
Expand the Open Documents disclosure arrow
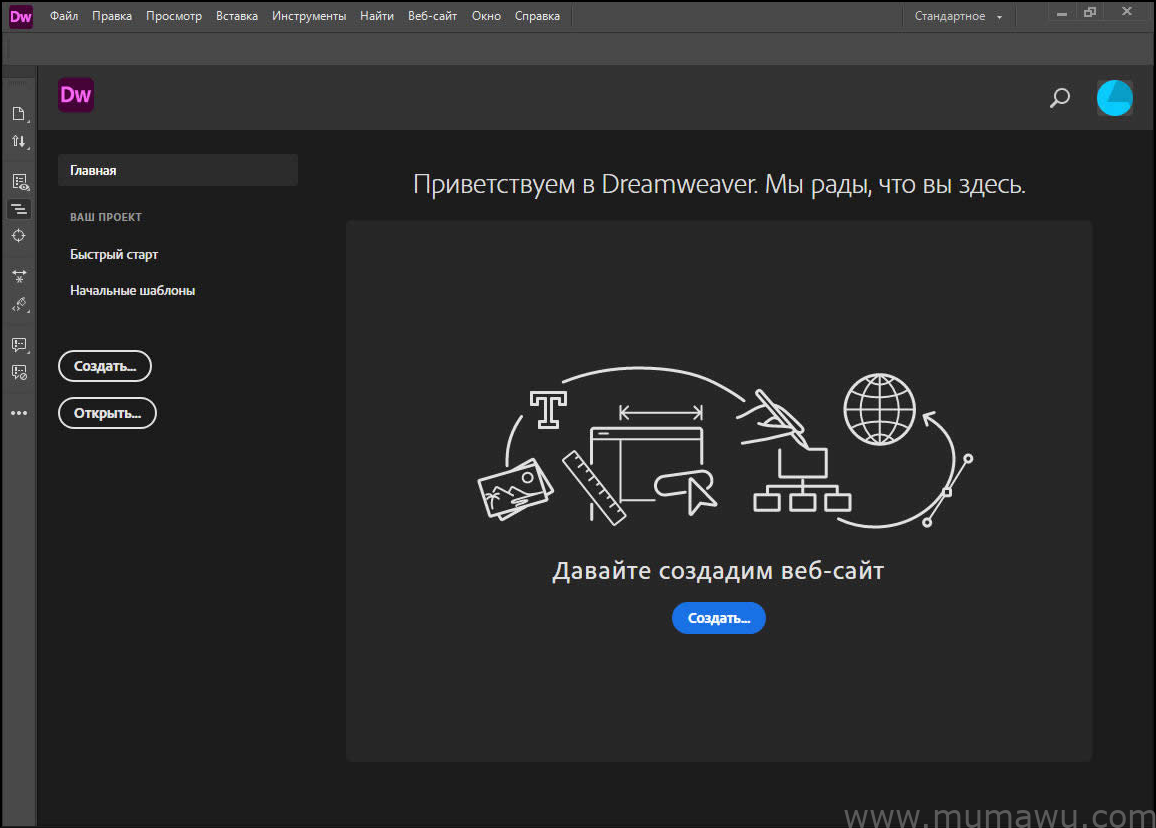tap(28, 123)
